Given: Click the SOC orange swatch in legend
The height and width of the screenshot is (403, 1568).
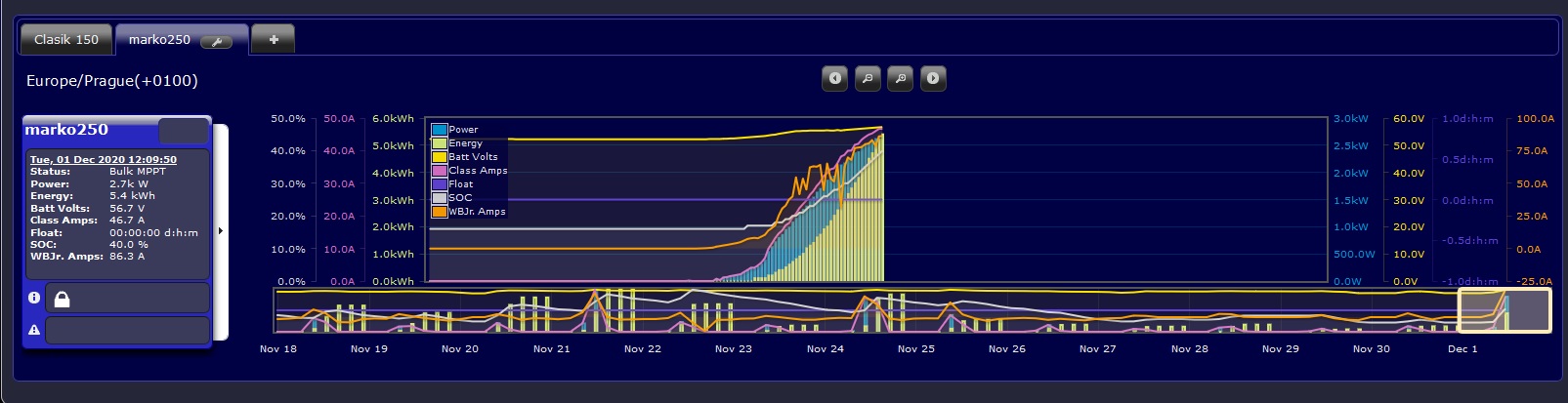Looking at the screenshot, I should coord(440,198).
